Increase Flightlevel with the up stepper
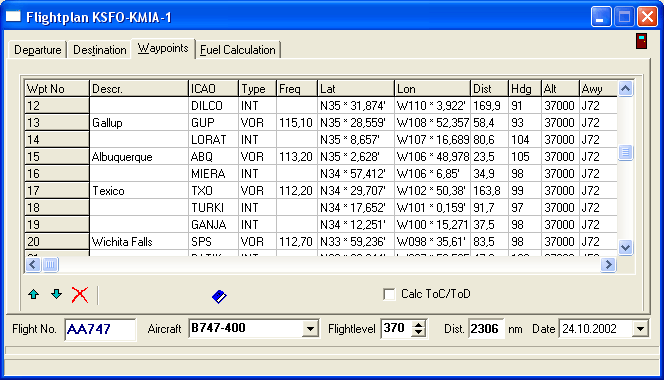Image resolution: width=664 pixels, height=380 pixels. (418, 325)
